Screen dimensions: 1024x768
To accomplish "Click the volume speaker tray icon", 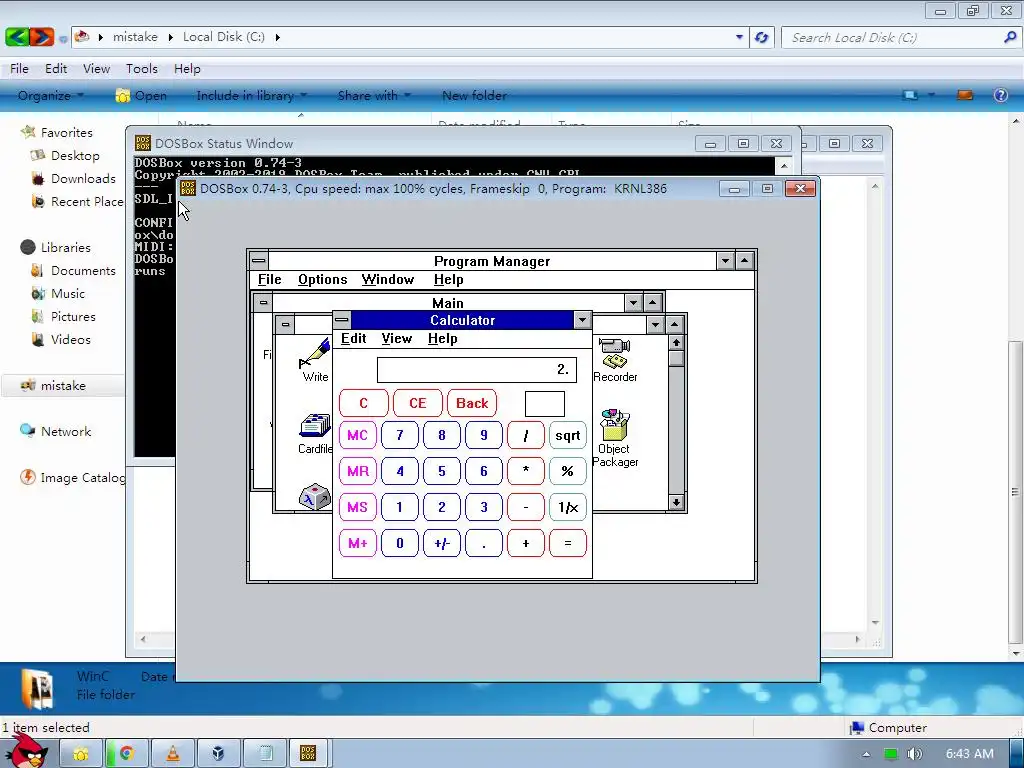I will click(x=914, y=754).
